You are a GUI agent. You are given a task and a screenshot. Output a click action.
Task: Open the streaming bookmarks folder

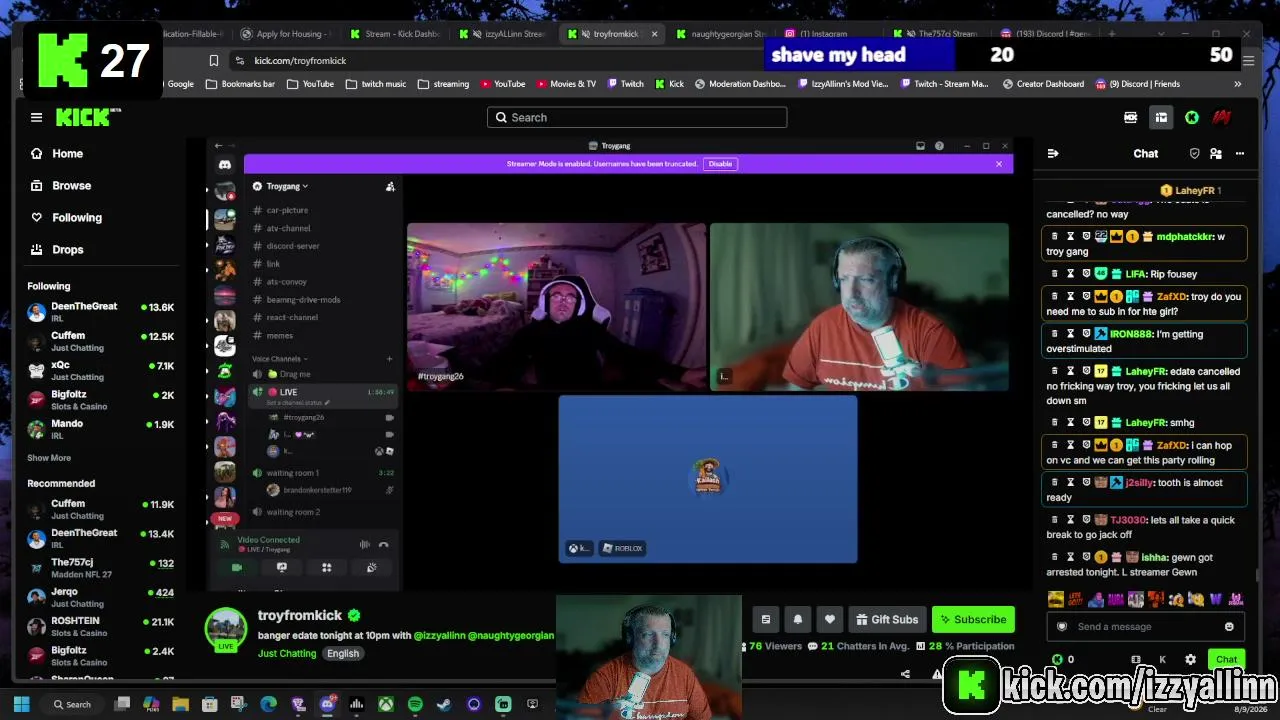pyautogui.click(x=444, y=84)
